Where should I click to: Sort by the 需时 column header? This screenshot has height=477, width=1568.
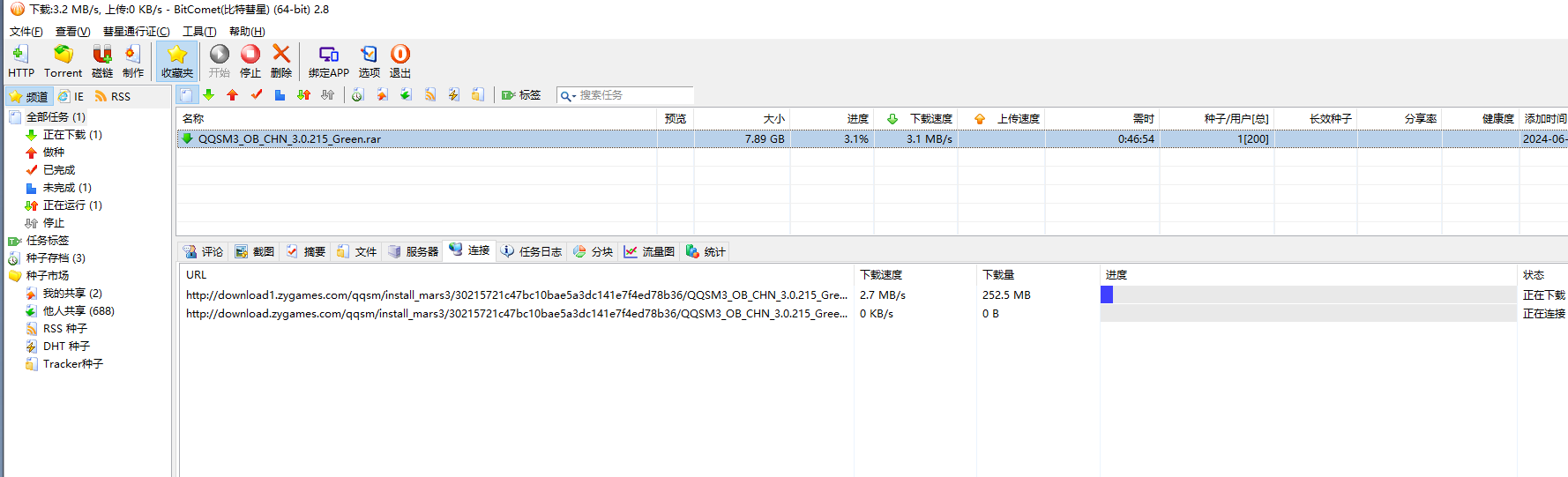[1102, 118]
